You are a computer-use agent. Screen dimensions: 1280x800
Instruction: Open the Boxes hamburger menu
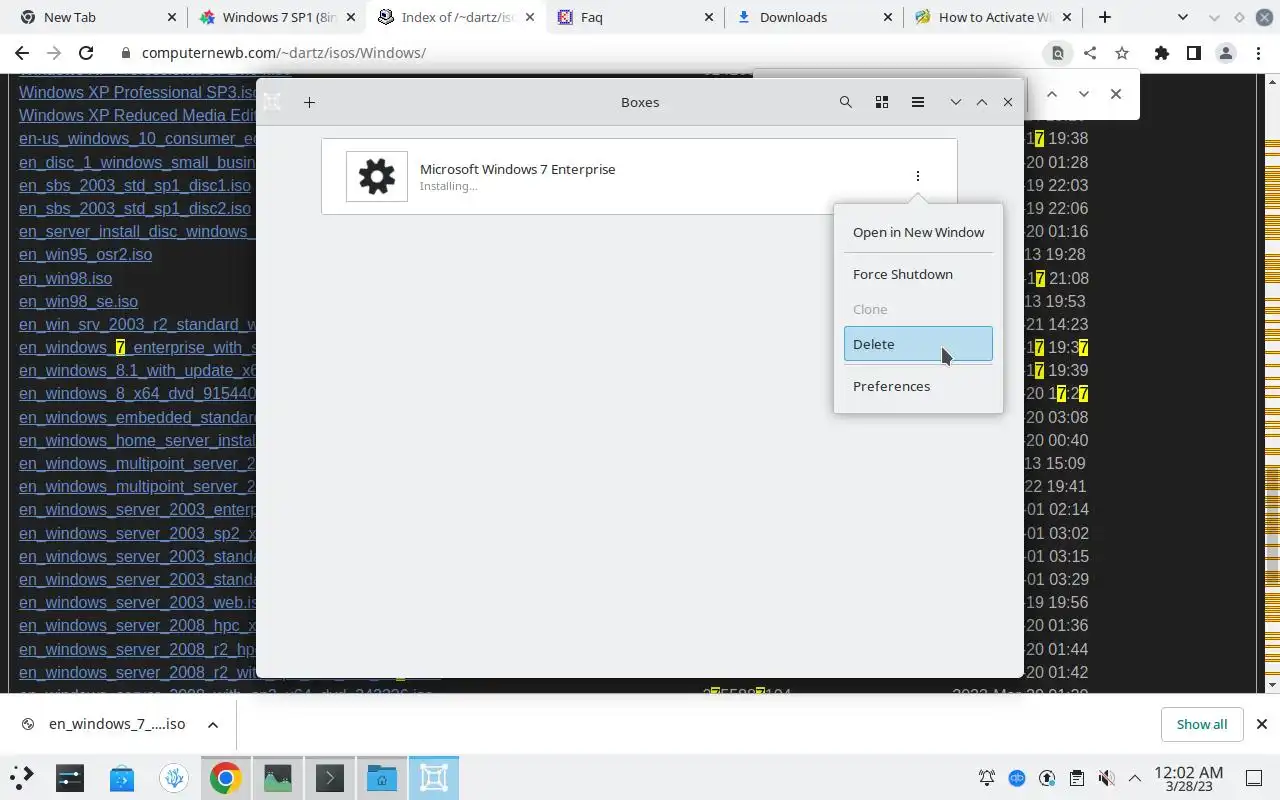click(x=918, y=102)
